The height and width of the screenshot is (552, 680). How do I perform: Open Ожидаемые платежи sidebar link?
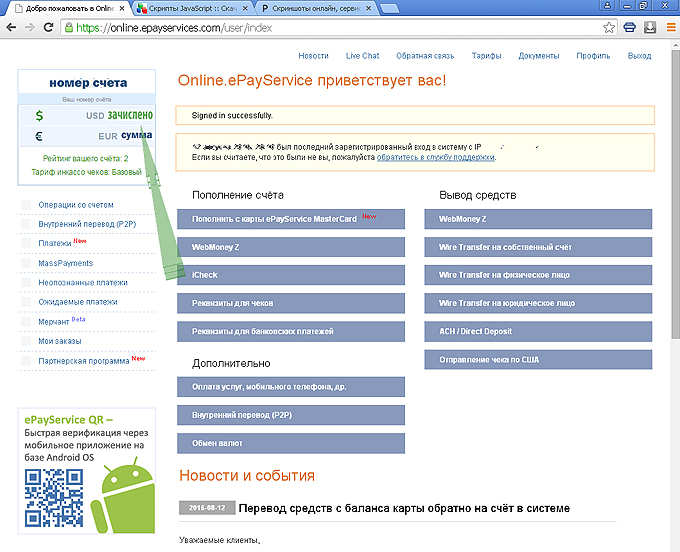click(78, 302)
